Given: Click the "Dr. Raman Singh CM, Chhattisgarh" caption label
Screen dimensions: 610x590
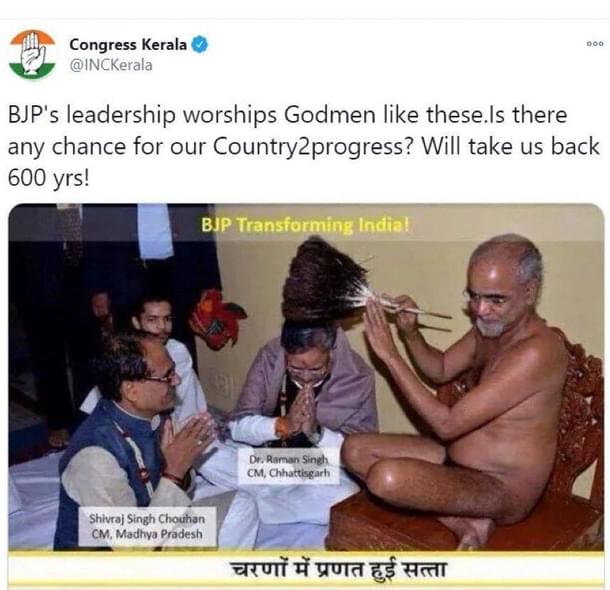Looking at the screenshot, I should (289, 466).
